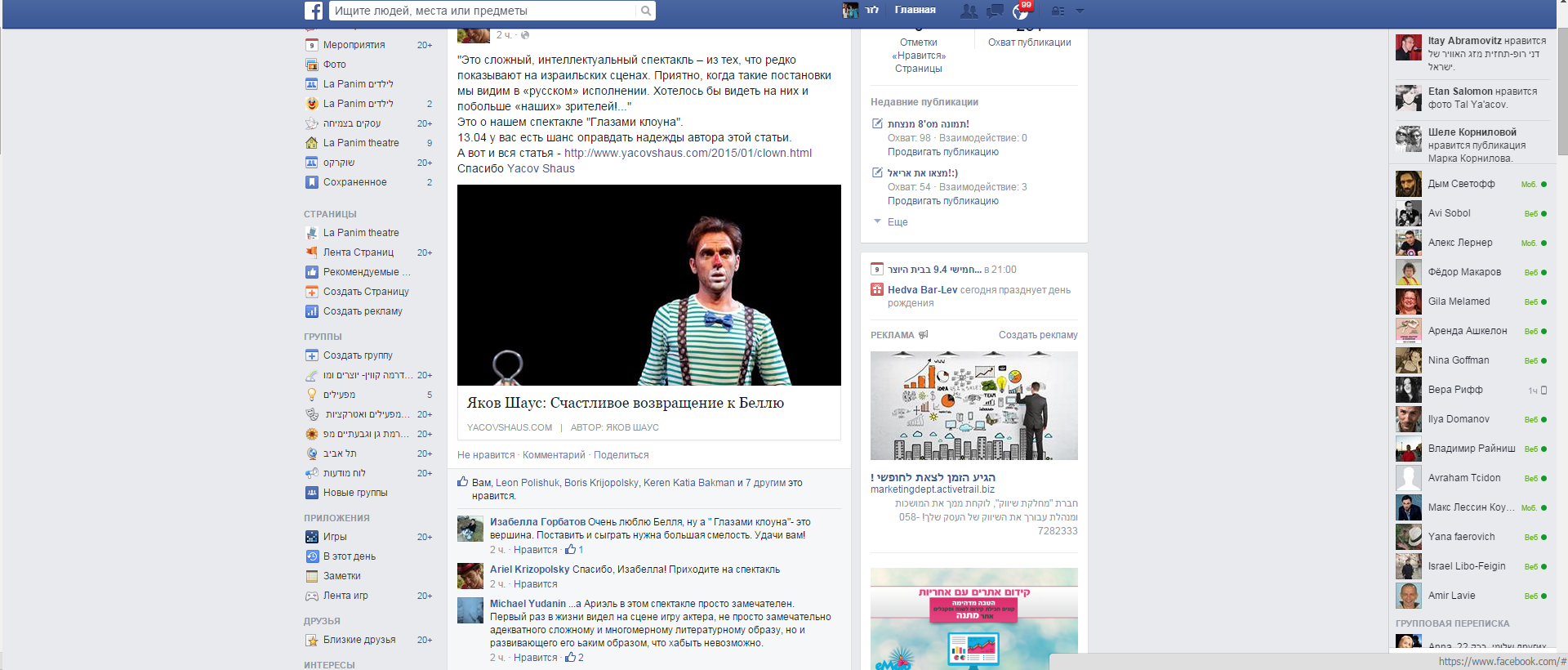This screenshot has height=670, width=1568.
Task: Click Отметки «Нравится» Страницы stat
Action: pos(919,56)
